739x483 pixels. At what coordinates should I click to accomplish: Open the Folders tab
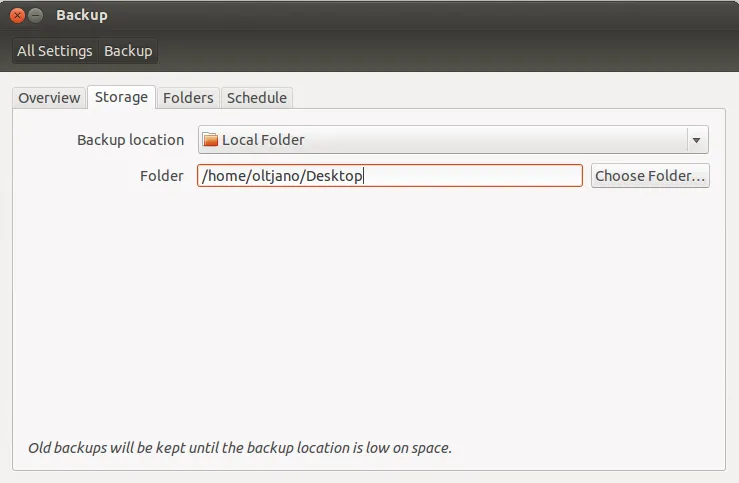[188, 98]
